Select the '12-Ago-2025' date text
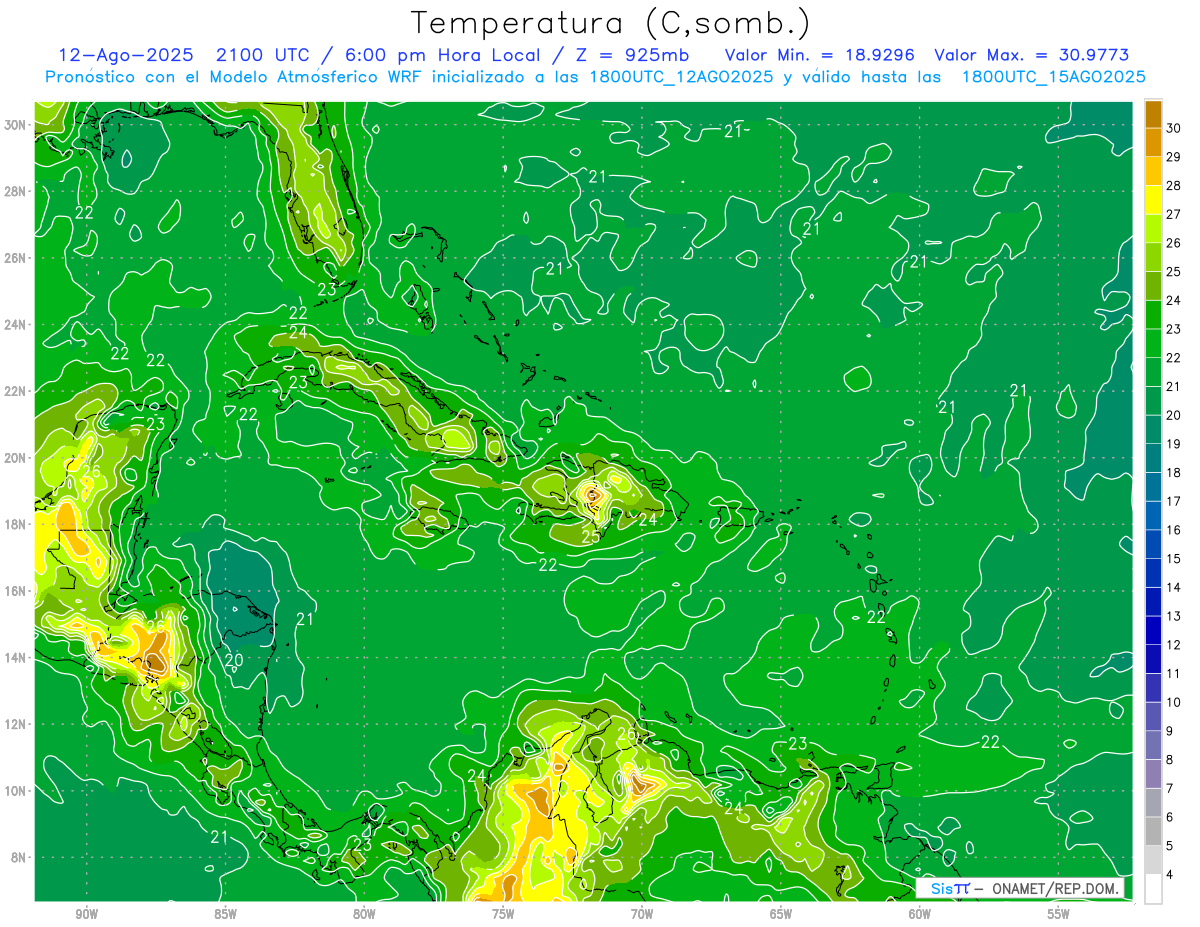1200x927 pixels. click(125, 55)
